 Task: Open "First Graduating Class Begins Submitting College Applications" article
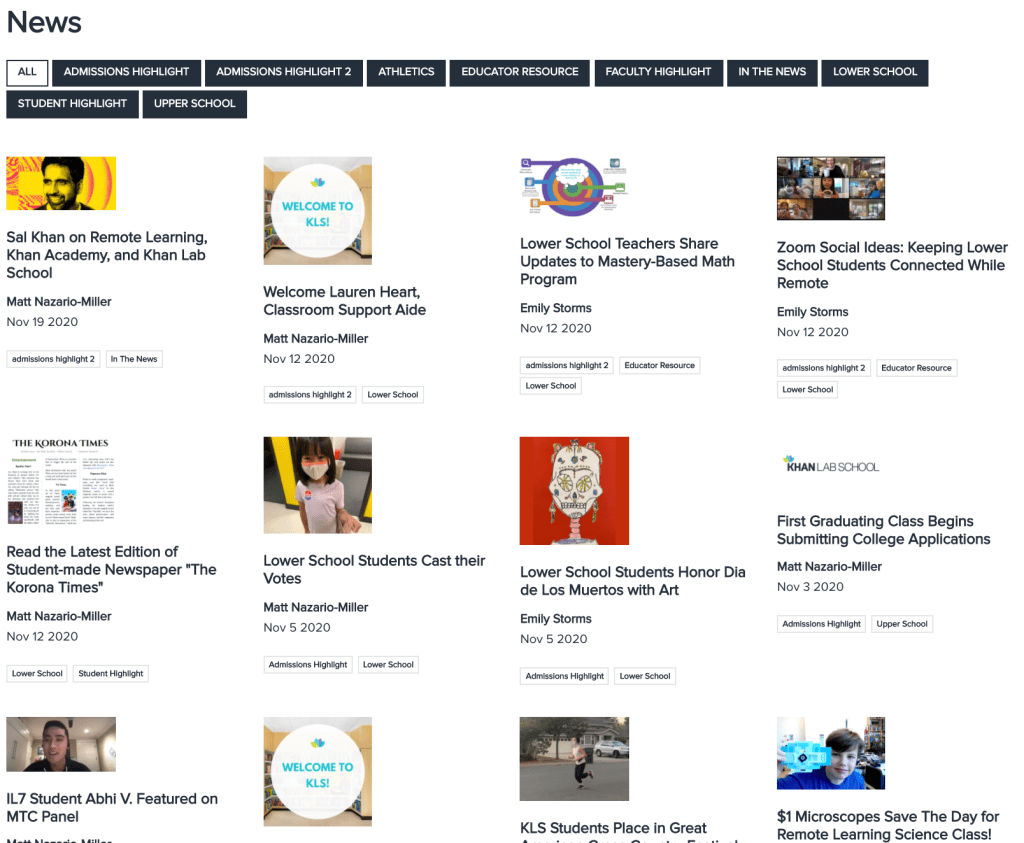883,530
